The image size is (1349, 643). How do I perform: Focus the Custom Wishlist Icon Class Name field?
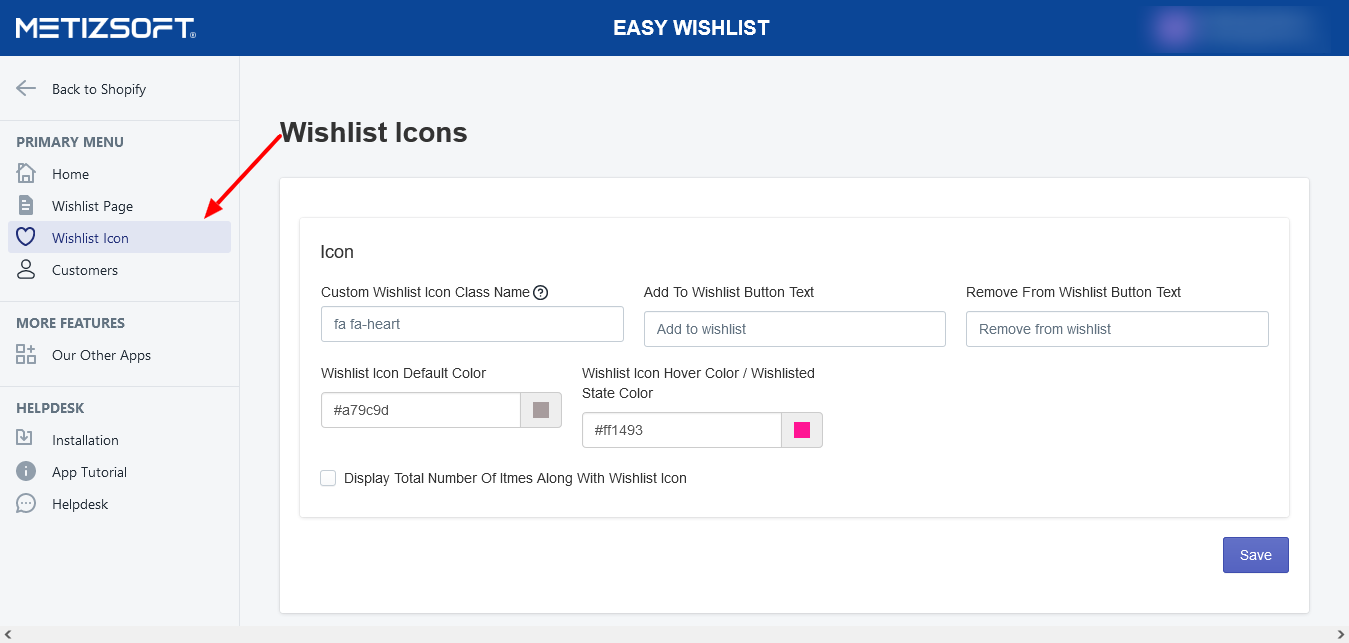coord(472,324)
